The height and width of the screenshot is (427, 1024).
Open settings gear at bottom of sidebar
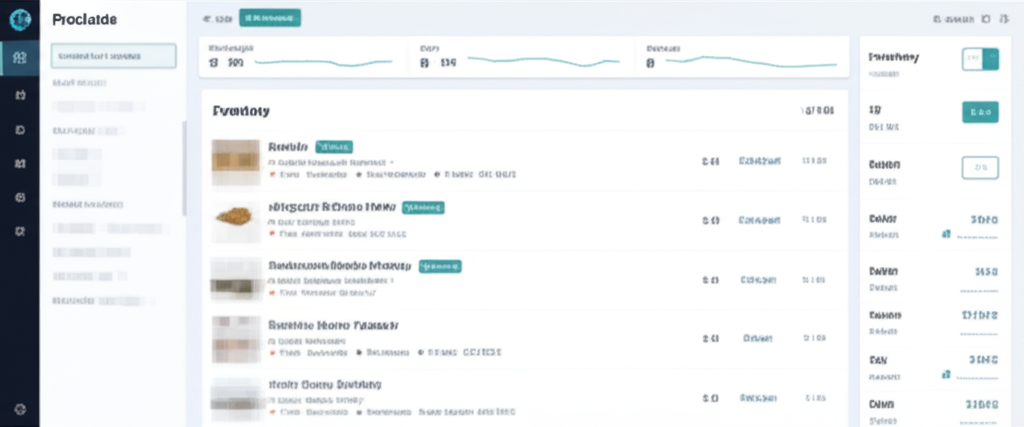click(x=19, y=408)
